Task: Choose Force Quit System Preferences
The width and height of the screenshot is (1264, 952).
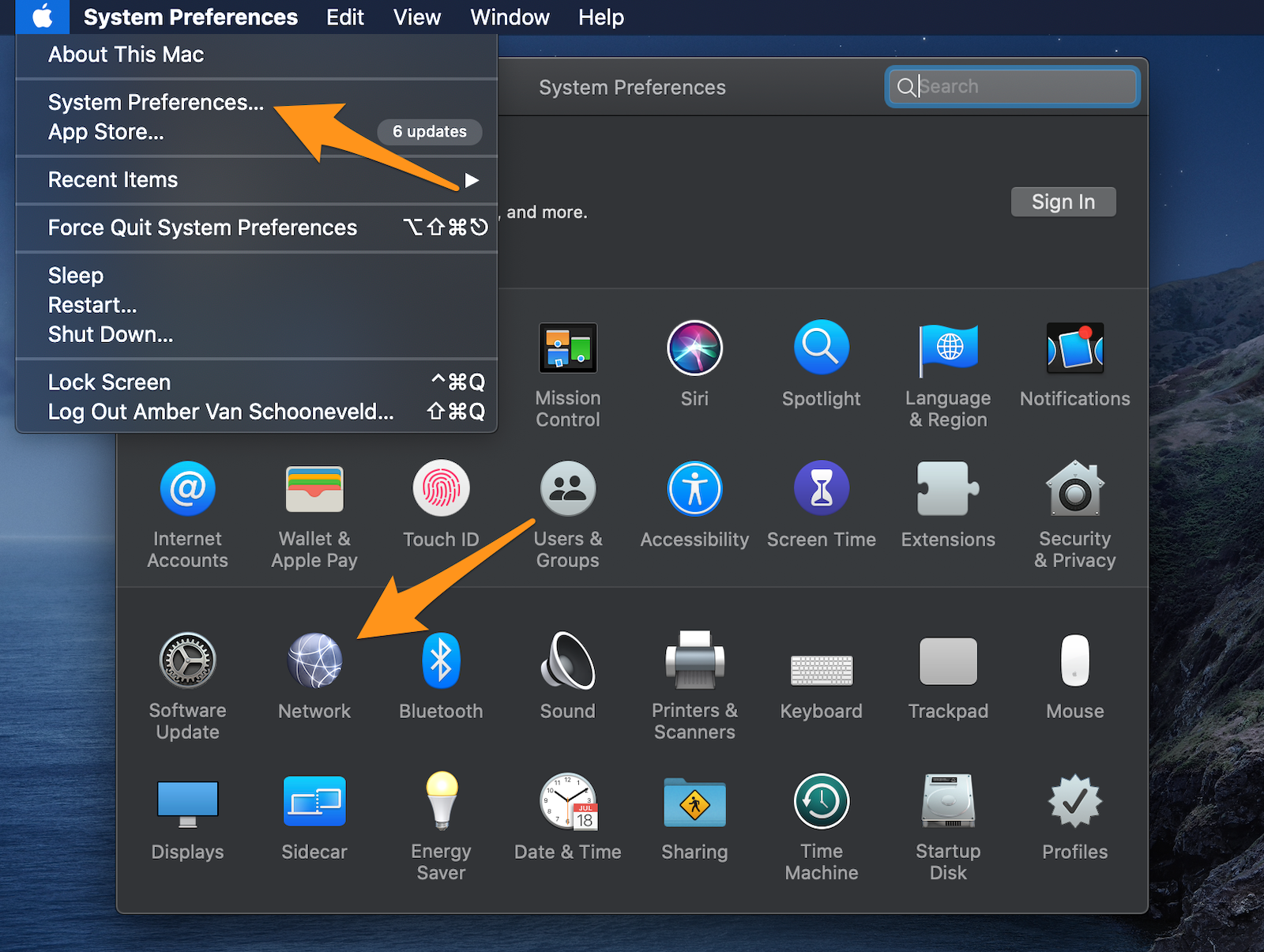Action: click(x=257, y=228)
